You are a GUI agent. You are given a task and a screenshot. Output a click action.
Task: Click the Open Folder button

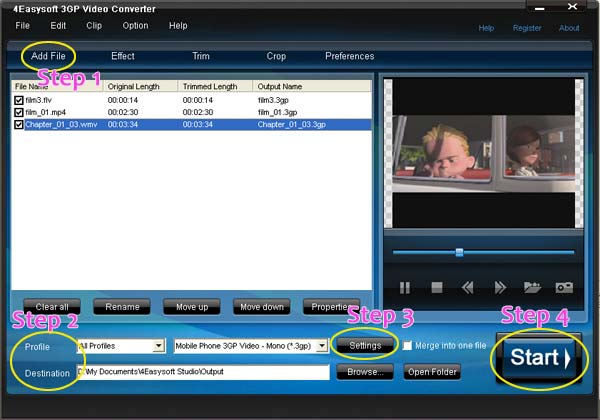432,372
